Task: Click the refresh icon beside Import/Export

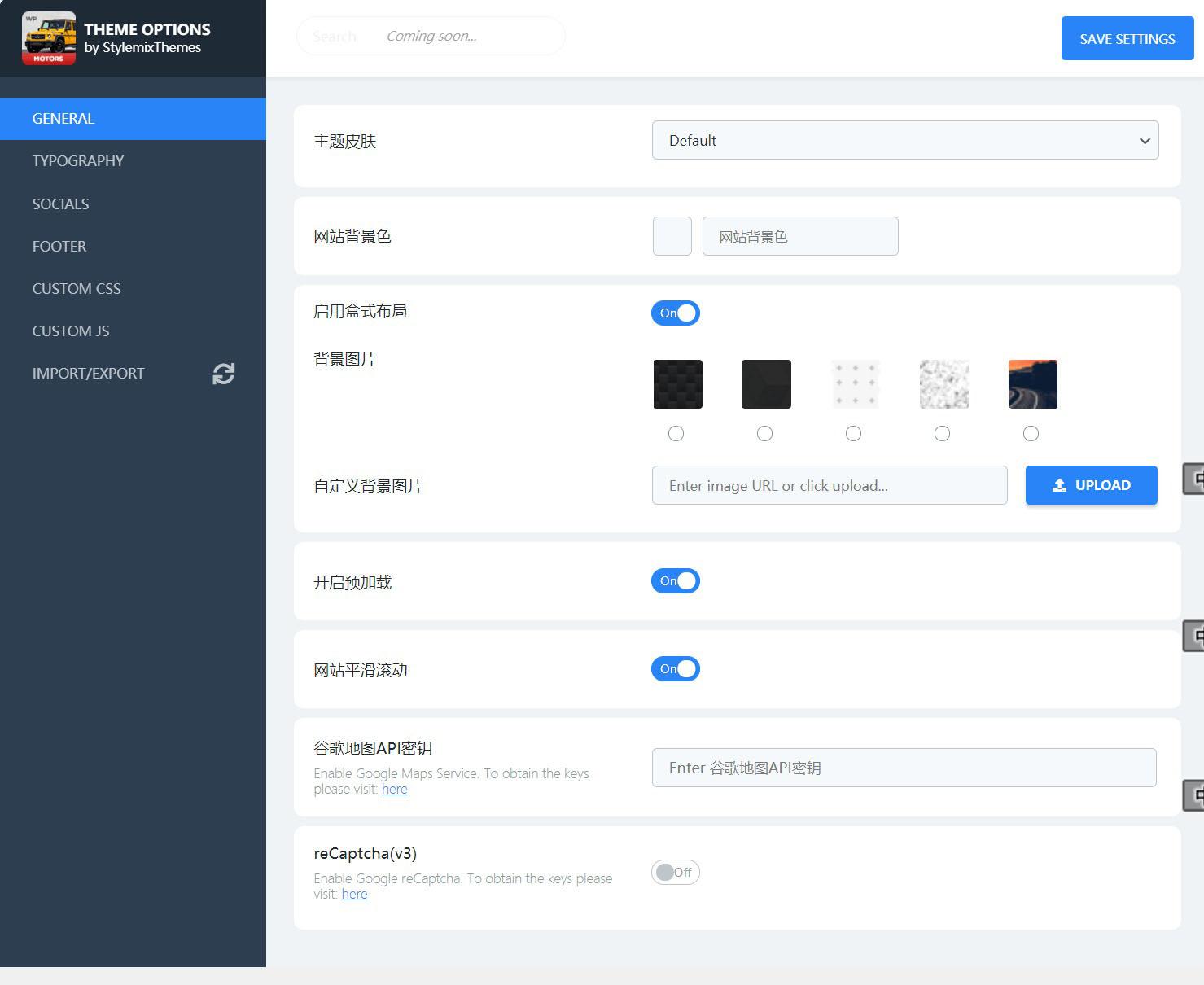Action: tap(224, 374)
